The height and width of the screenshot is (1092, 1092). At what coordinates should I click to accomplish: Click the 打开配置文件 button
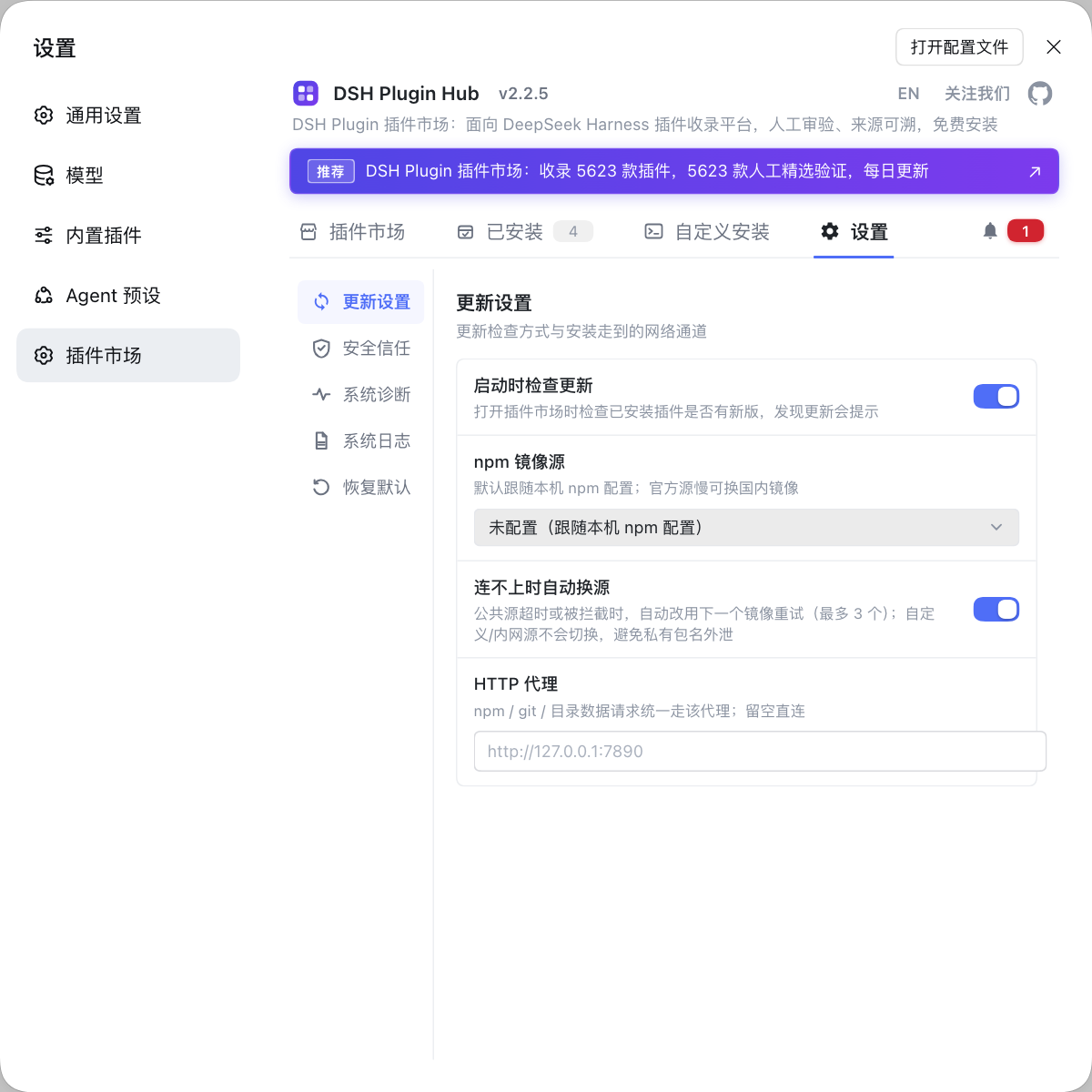(959, 47)
